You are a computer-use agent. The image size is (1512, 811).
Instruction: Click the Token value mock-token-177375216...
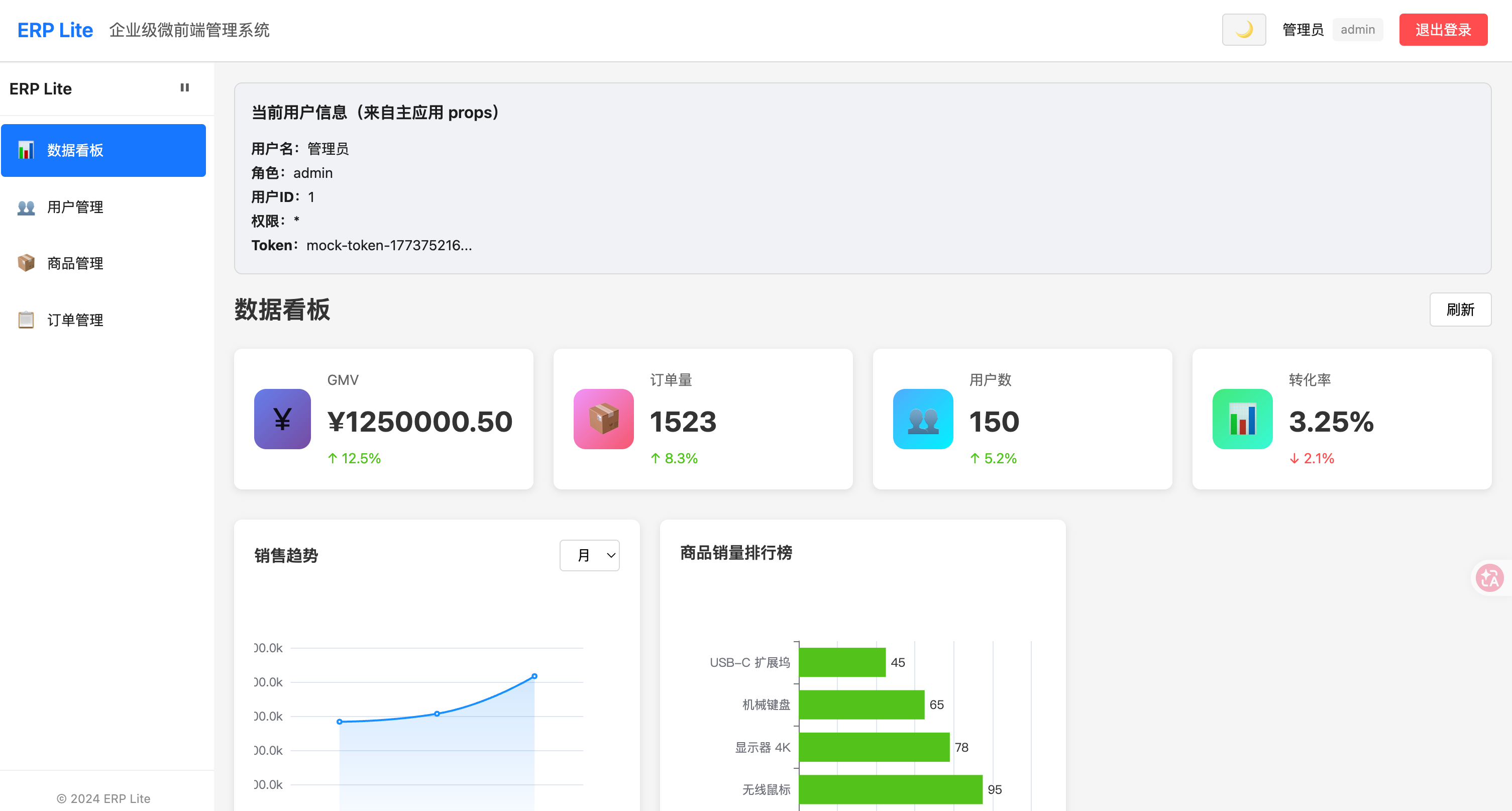[389, 246]
